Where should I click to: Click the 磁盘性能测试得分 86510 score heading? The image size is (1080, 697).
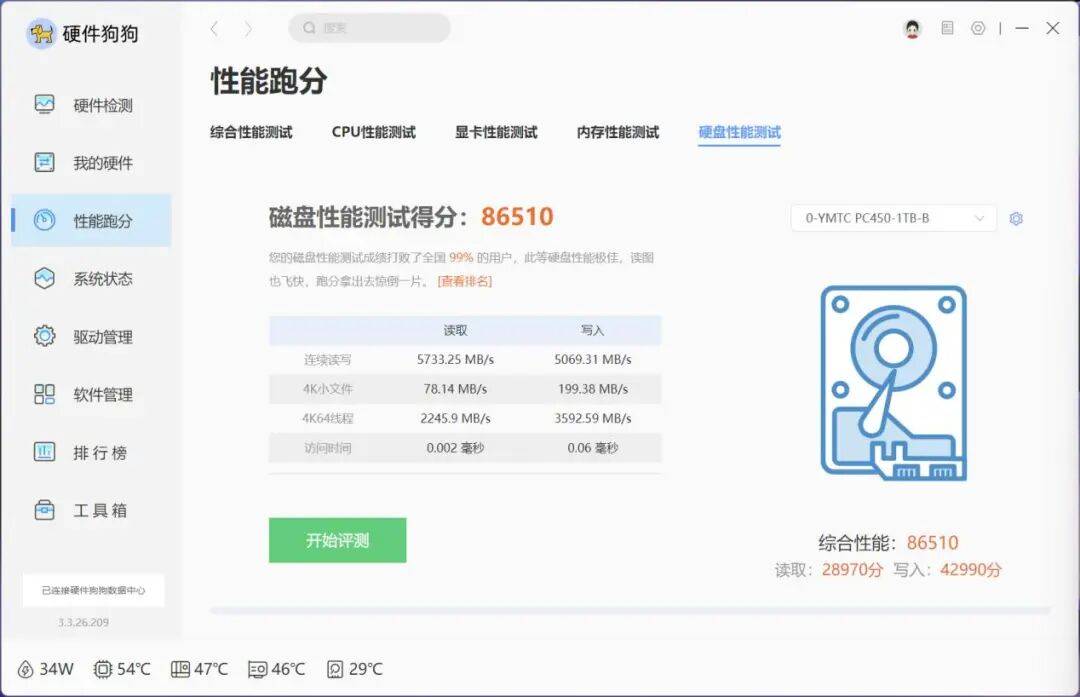[x=411, y=217]
